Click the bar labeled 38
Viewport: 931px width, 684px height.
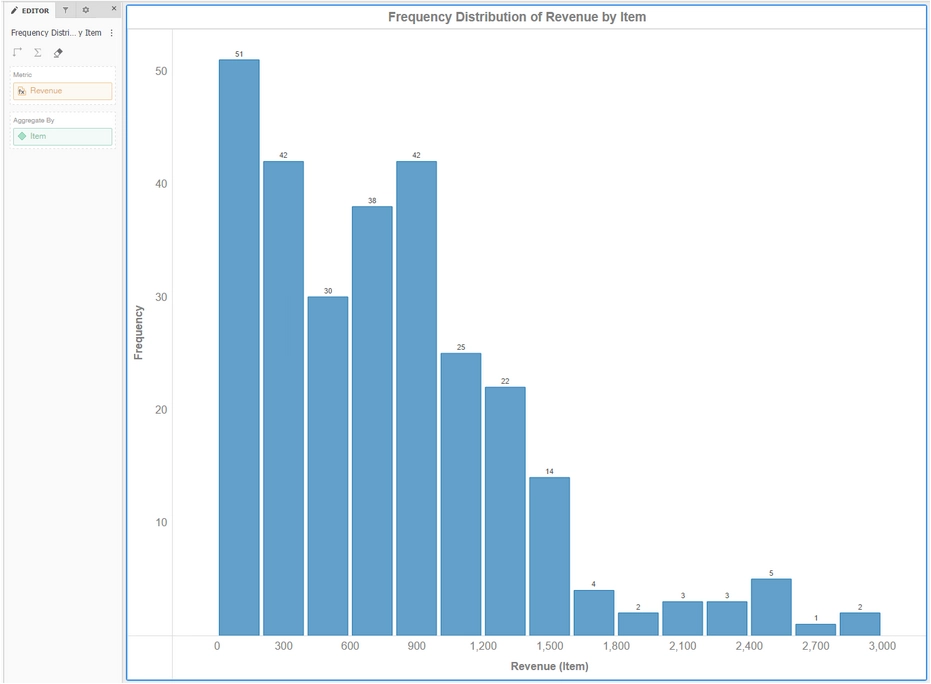[372, 420]
